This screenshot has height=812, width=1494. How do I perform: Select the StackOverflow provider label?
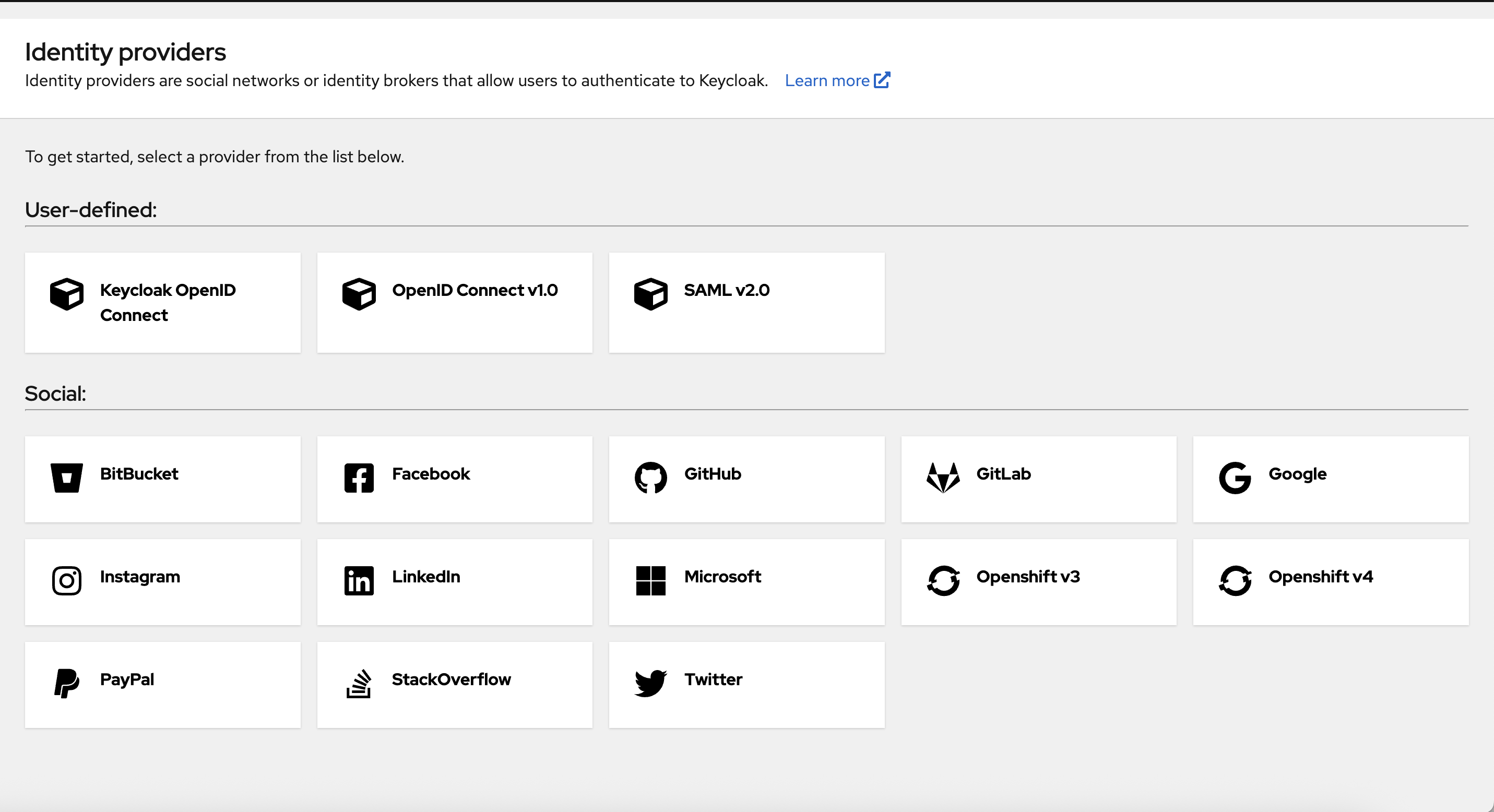(x=452, y=679)
